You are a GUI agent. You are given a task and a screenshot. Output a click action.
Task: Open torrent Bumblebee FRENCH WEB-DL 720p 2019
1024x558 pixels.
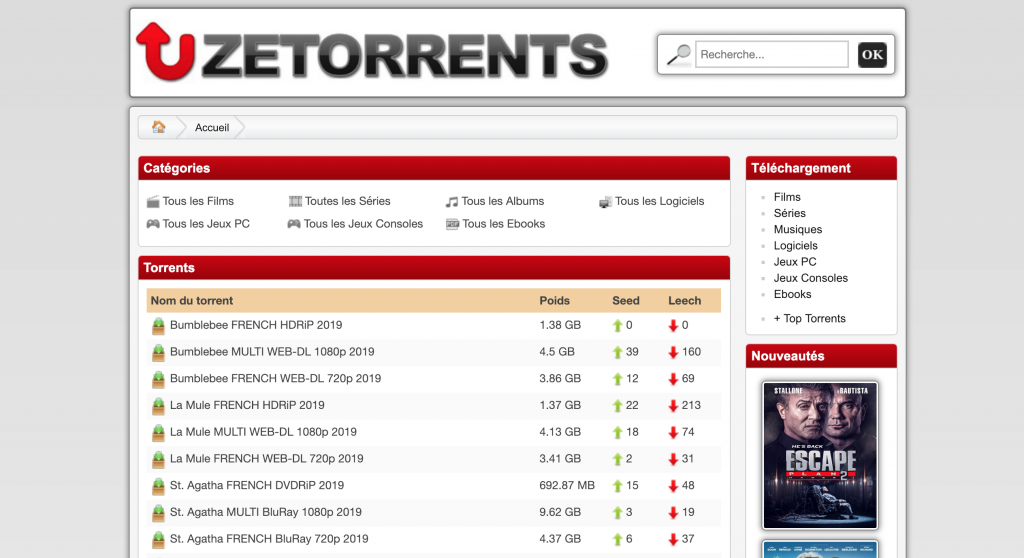coord(276,378)
